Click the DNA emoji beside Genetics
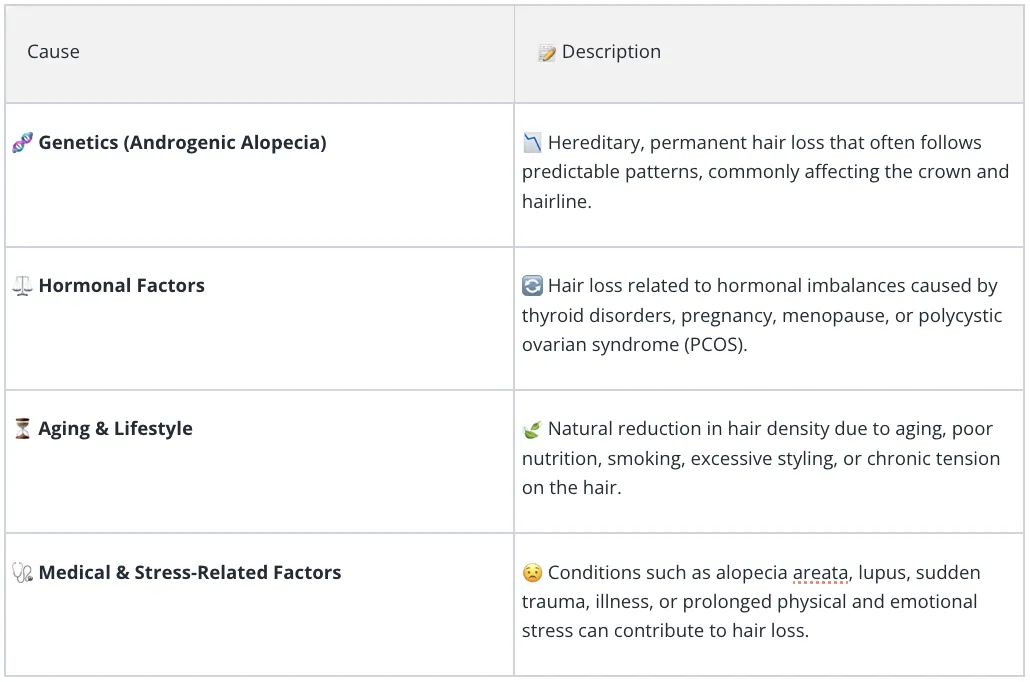The width and height of the screenshot is (1030, 682). point(22,142)
